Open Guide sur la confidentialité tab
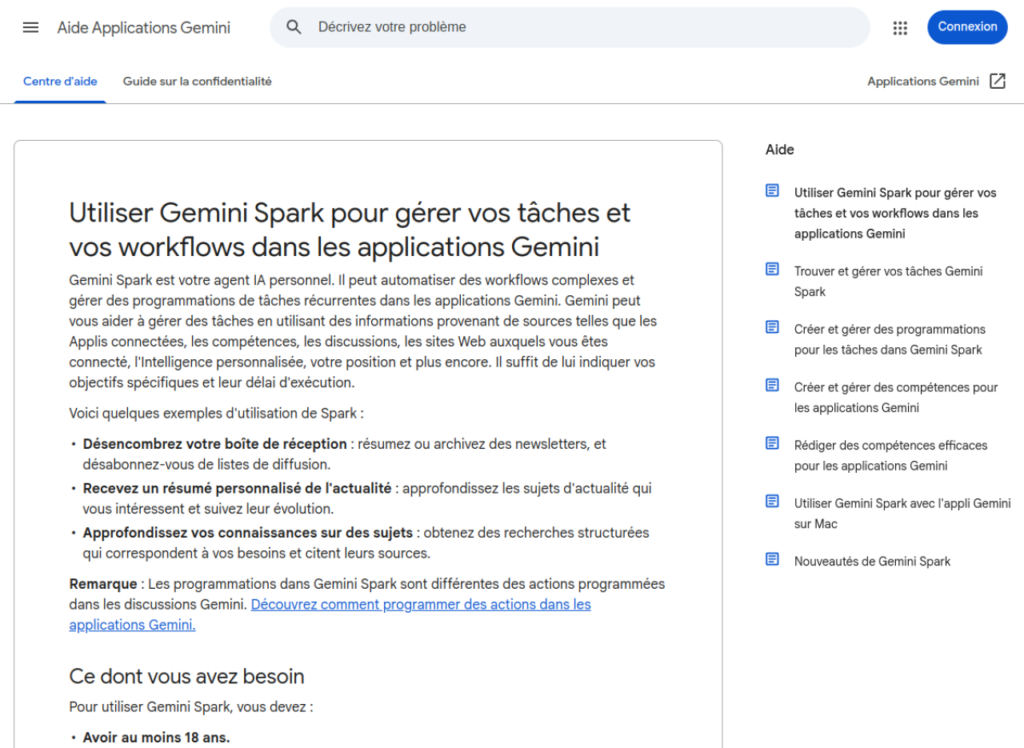This screenshot has height=748, width=1024. [197, 81]
